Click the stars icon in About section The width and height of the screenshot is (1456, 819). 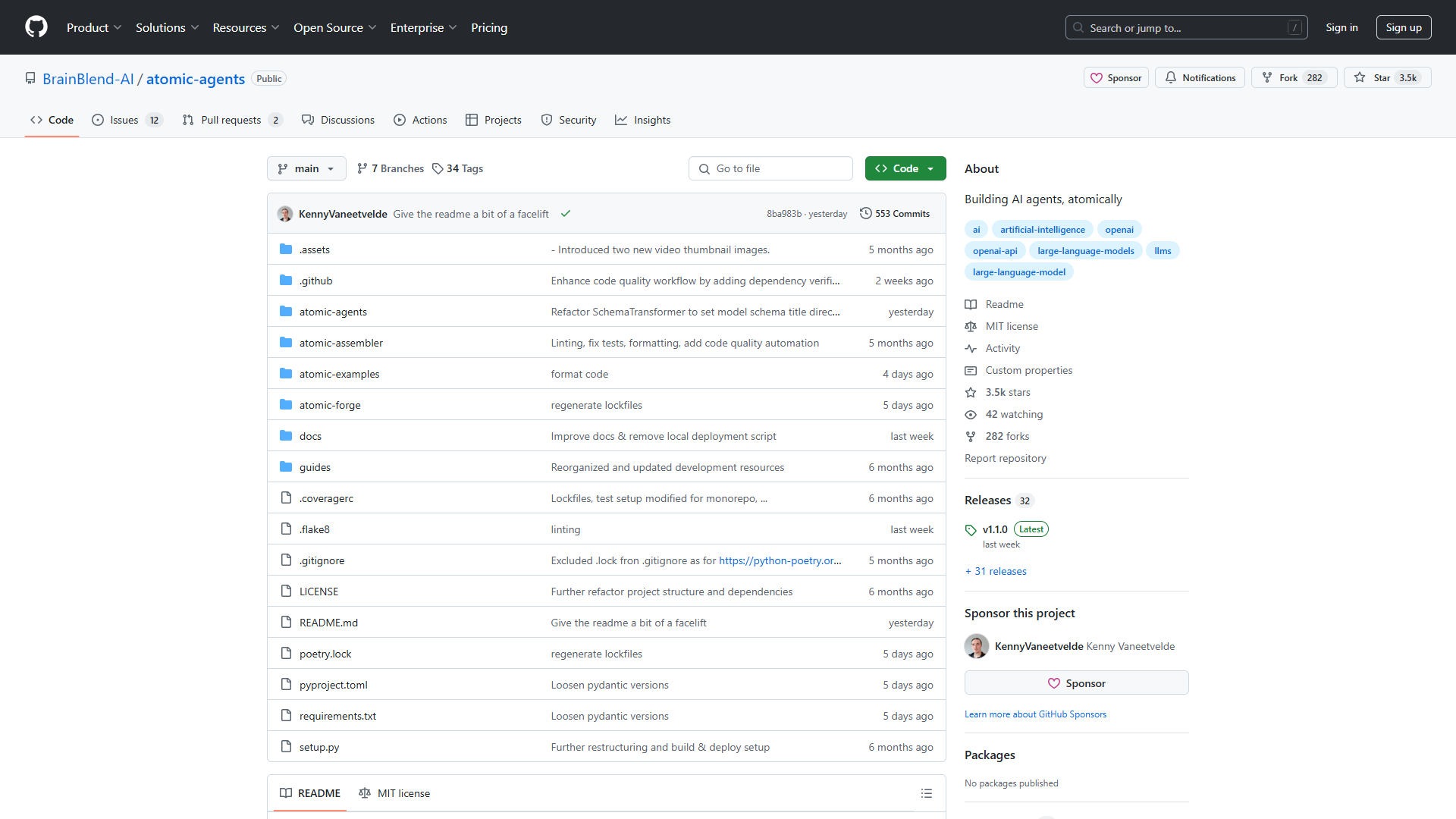click(971, 392)
